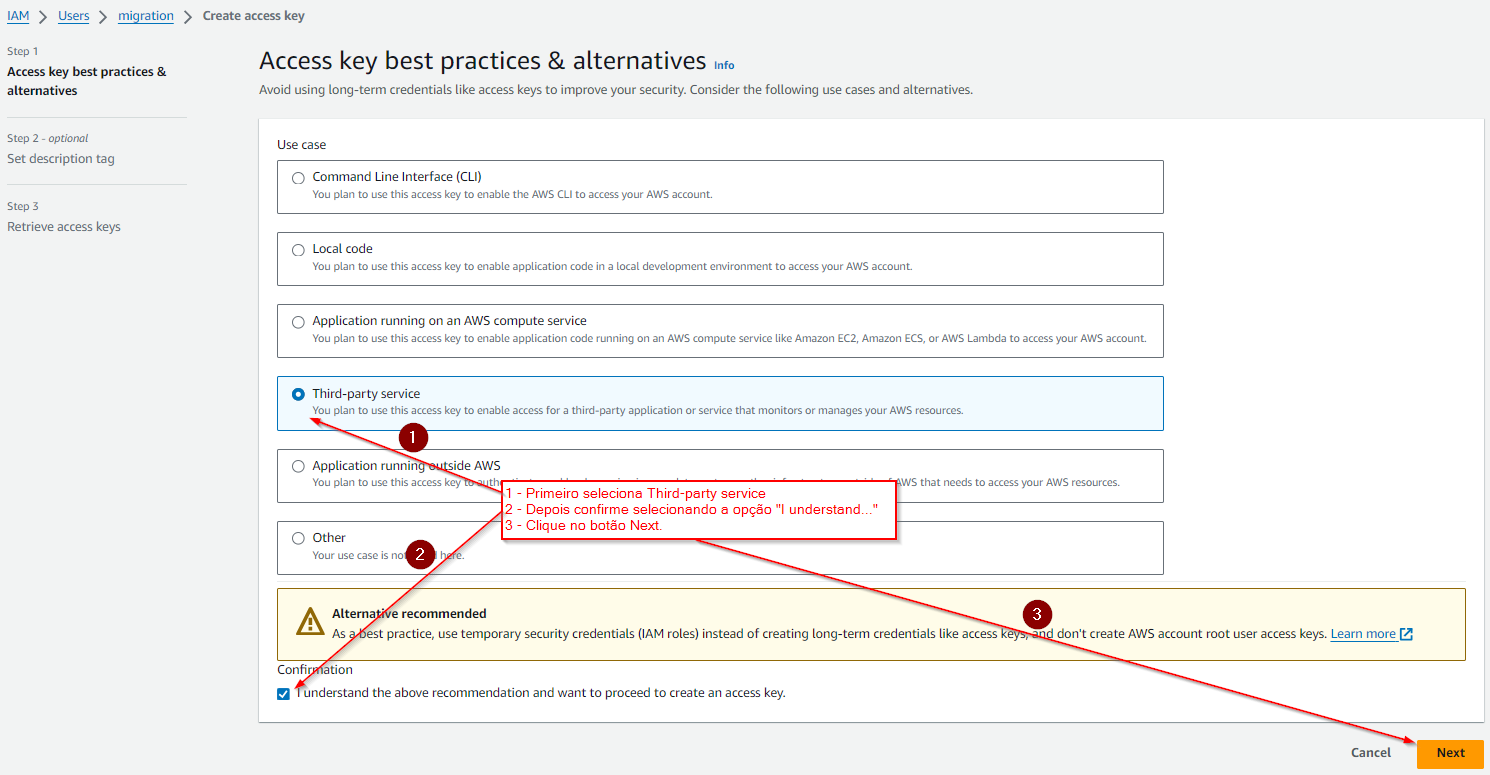
Task: Click the red annotation marker numbered 3
Action: pyautogui.click(x=1037, y=614)
